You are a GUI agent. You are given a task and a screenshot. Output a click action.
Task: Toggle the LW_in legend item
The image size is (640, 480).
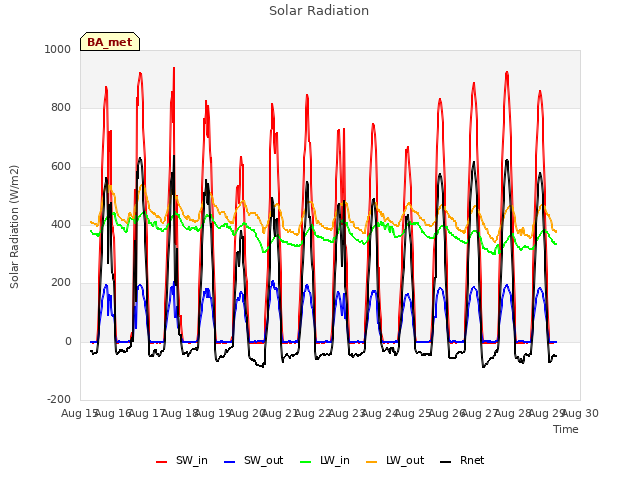325,460
